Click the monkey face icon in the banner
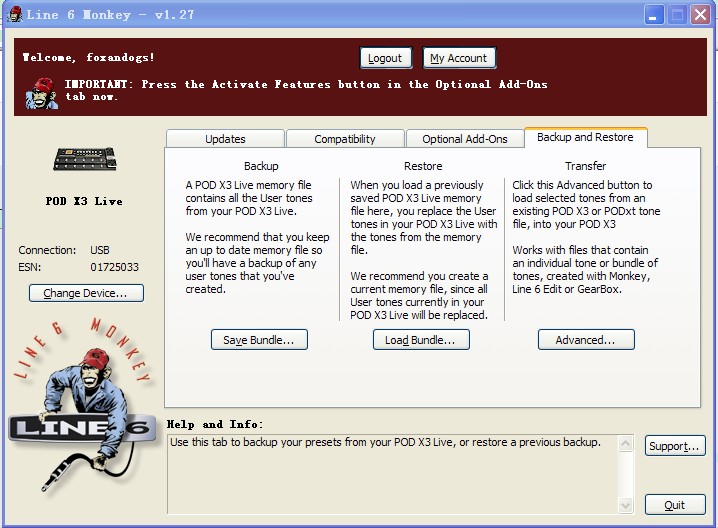The width and height of the screenshot is (718, 528). click(41, 93)
